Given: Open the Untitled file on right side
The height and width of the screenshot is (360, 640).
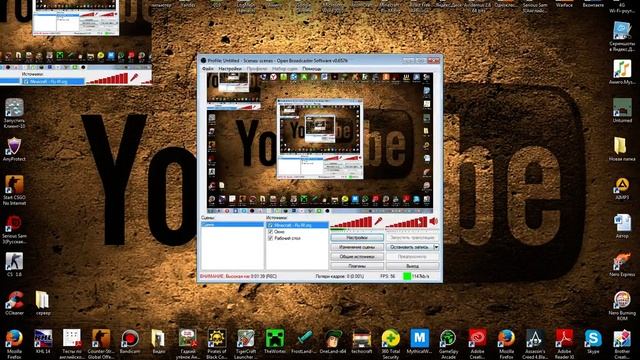Looking at the screenshot, I should click(622, 110).
